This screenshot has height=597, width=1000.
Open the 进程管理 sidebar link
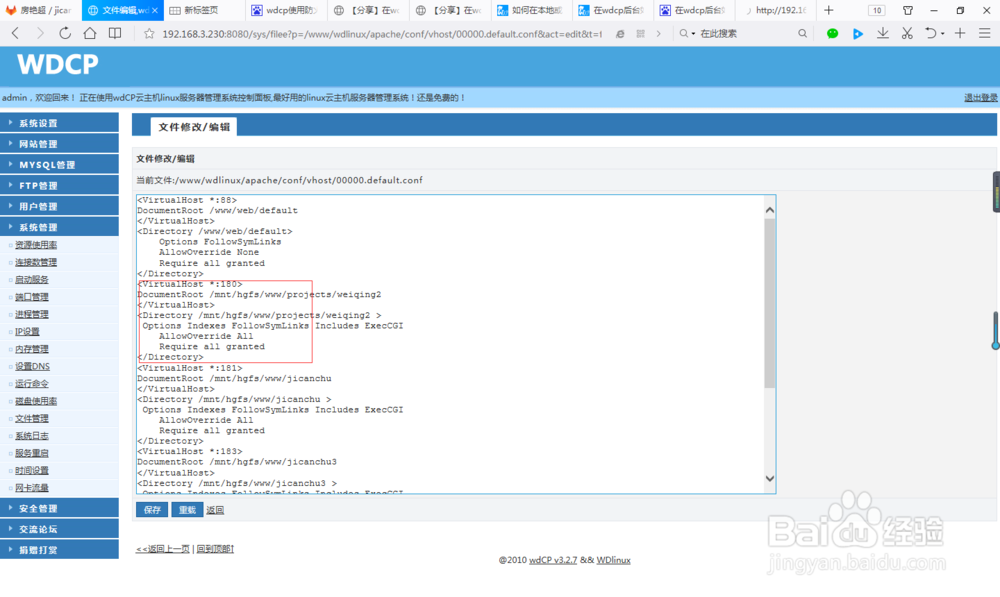[32, 314]
